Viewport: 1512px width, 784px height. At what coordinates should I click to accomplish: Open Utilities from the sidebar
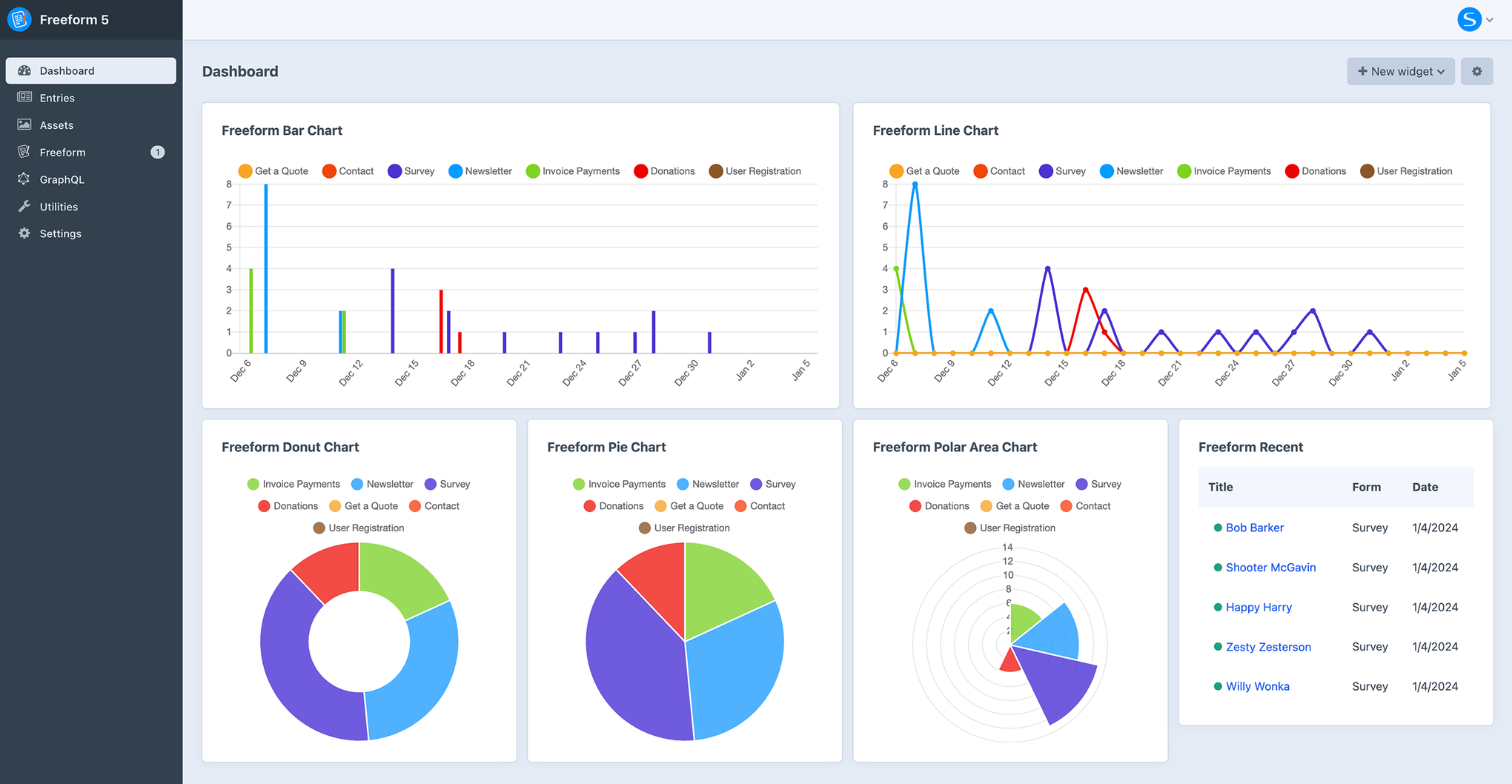(57, 206)
